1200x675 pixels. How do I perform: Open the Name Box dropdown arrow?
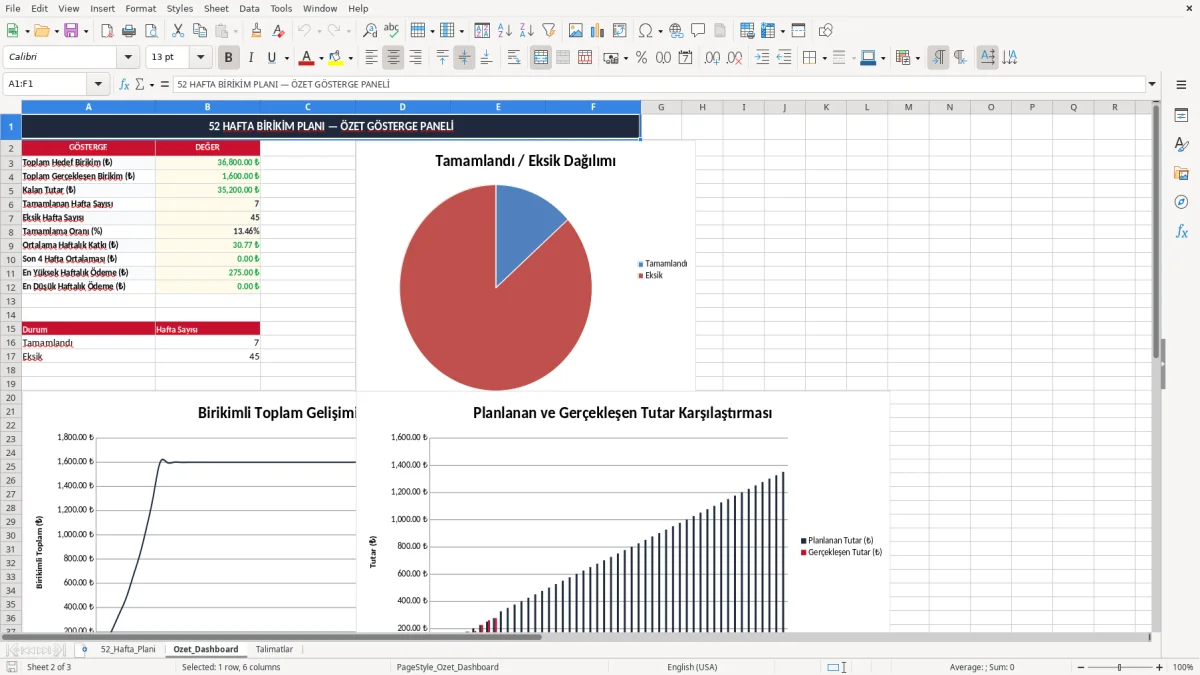click(x=98, y=85)
